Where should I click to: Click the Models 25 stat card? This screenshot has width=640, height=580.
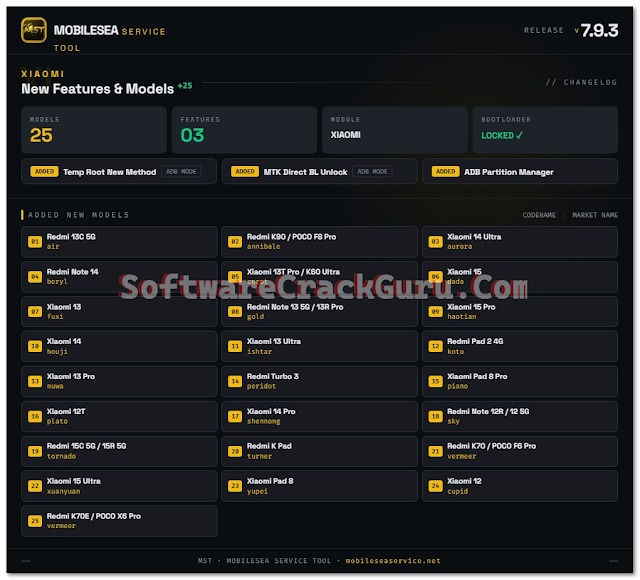(94, 130)
